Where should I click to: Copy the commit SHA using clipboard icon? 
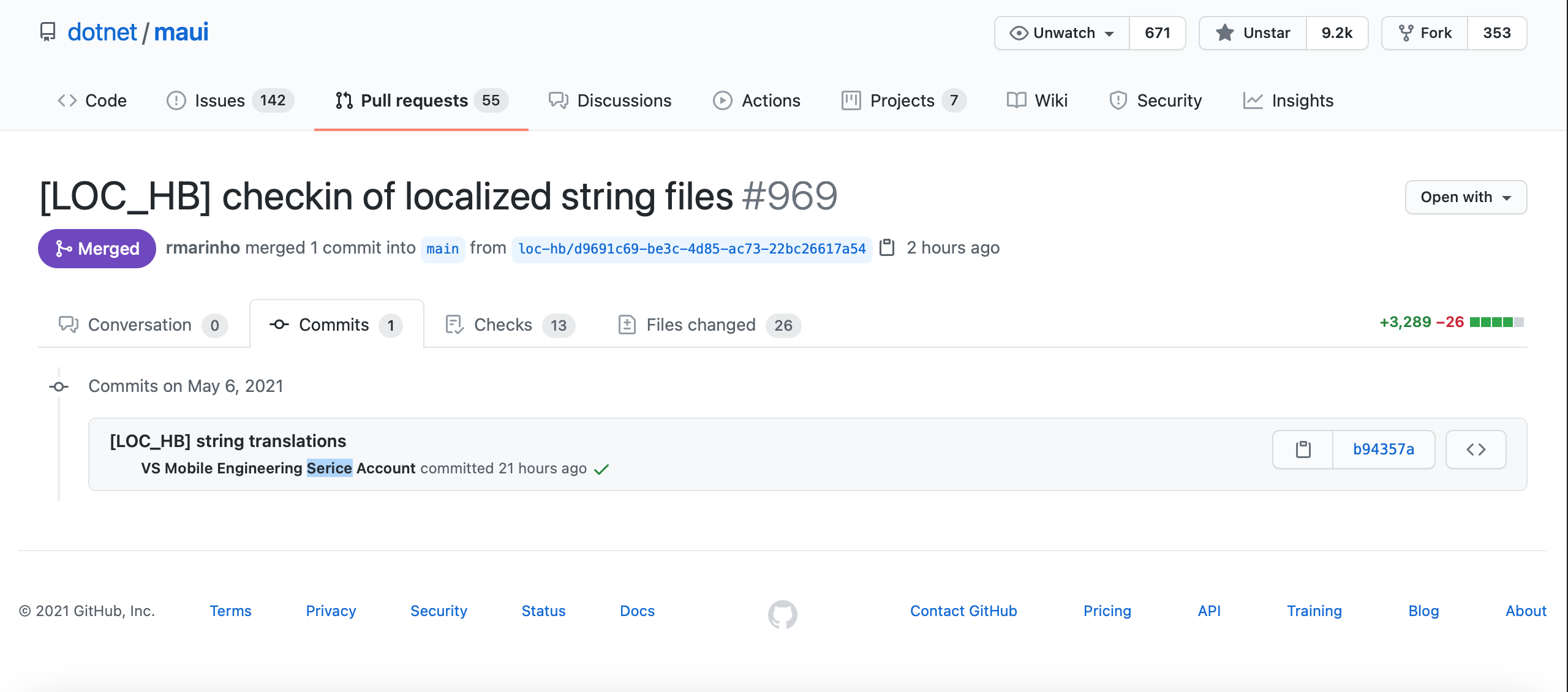(1303, 449)
